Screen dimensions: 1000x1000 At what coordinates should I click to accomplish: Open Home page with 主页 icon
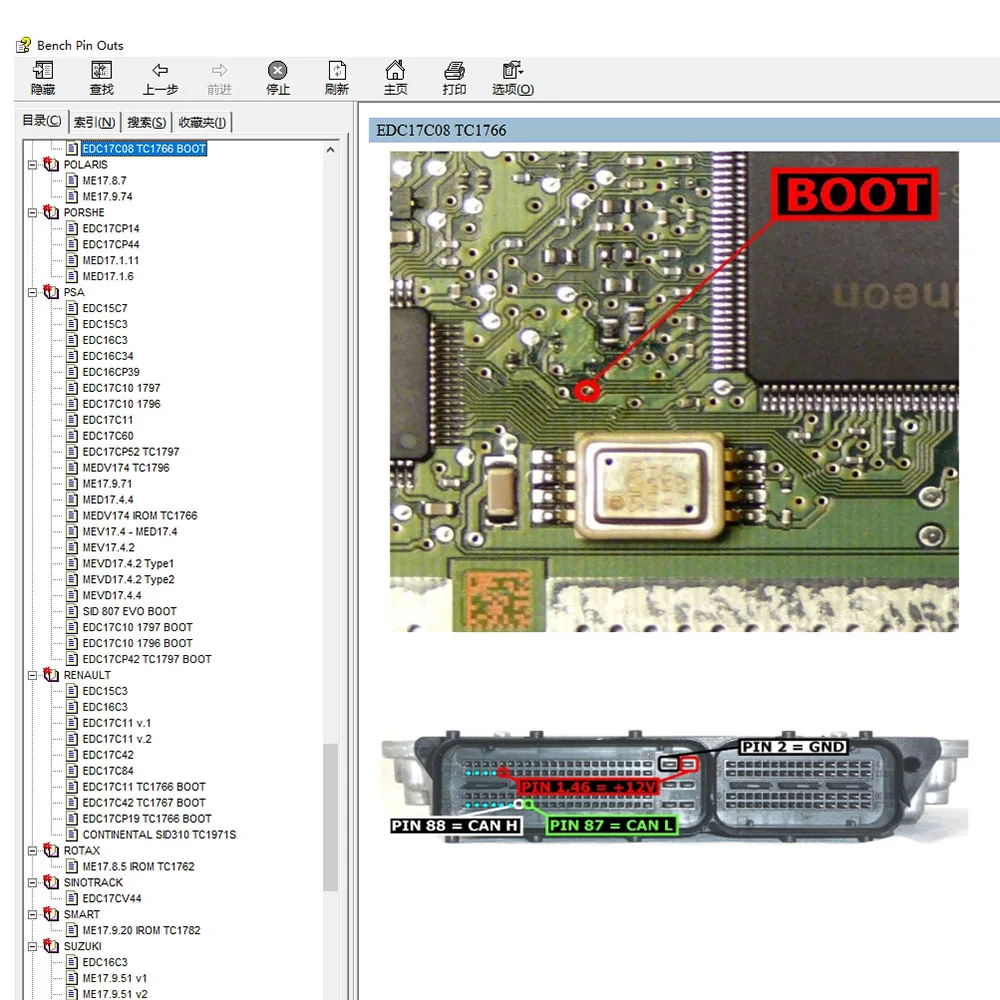[x=396, y=72]
